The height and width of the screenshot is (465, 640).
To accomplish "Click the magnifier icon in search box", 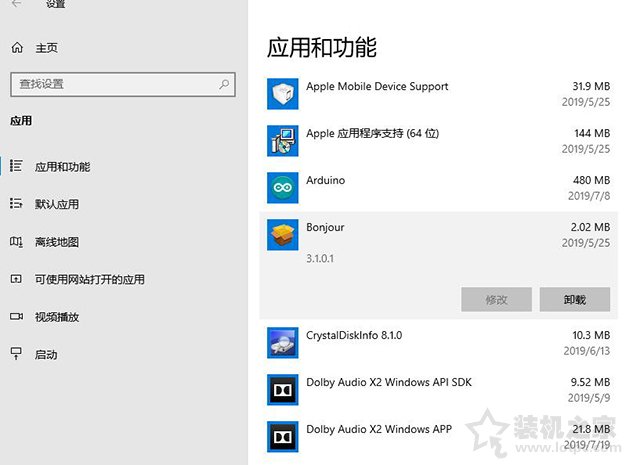I will coord(224,85).
